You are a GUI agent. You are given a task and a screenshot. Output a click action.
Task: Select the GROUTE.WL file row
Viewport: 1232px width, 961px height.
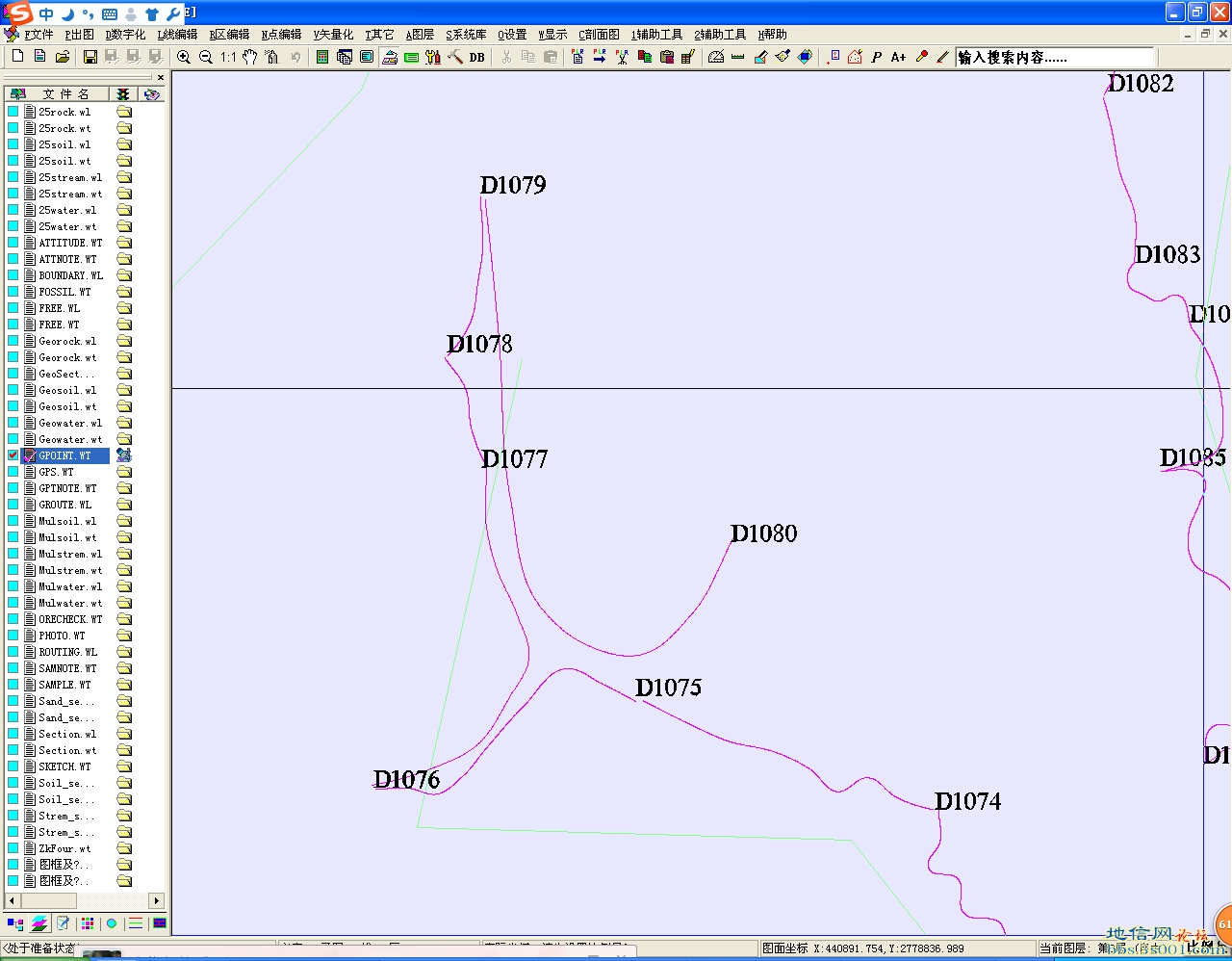pyautogui.click(x=64, y=505)
